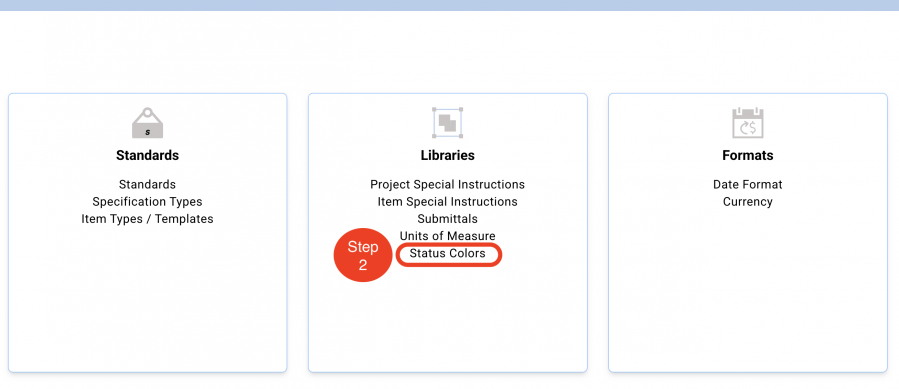
Task: Click the blue header bar at top
Action: click(450, 5)
